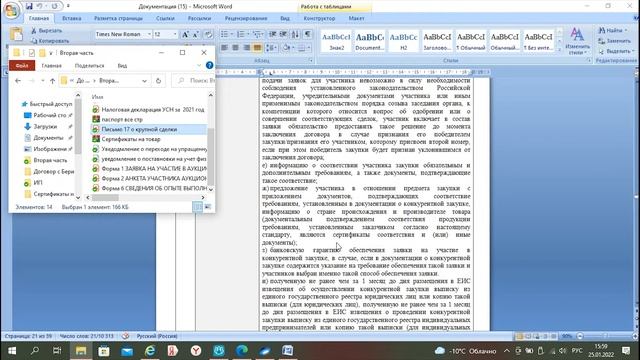Go up one folder level in Explorer

tap(52, 81)
